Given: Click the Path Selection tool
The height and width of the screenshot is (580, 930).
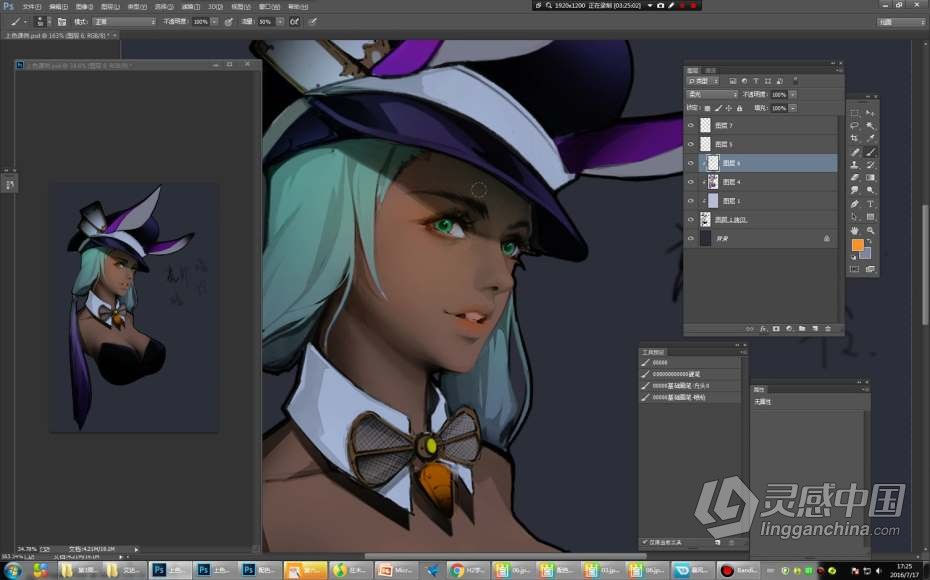Looking at the screenshot, I should tap(854, 217).
